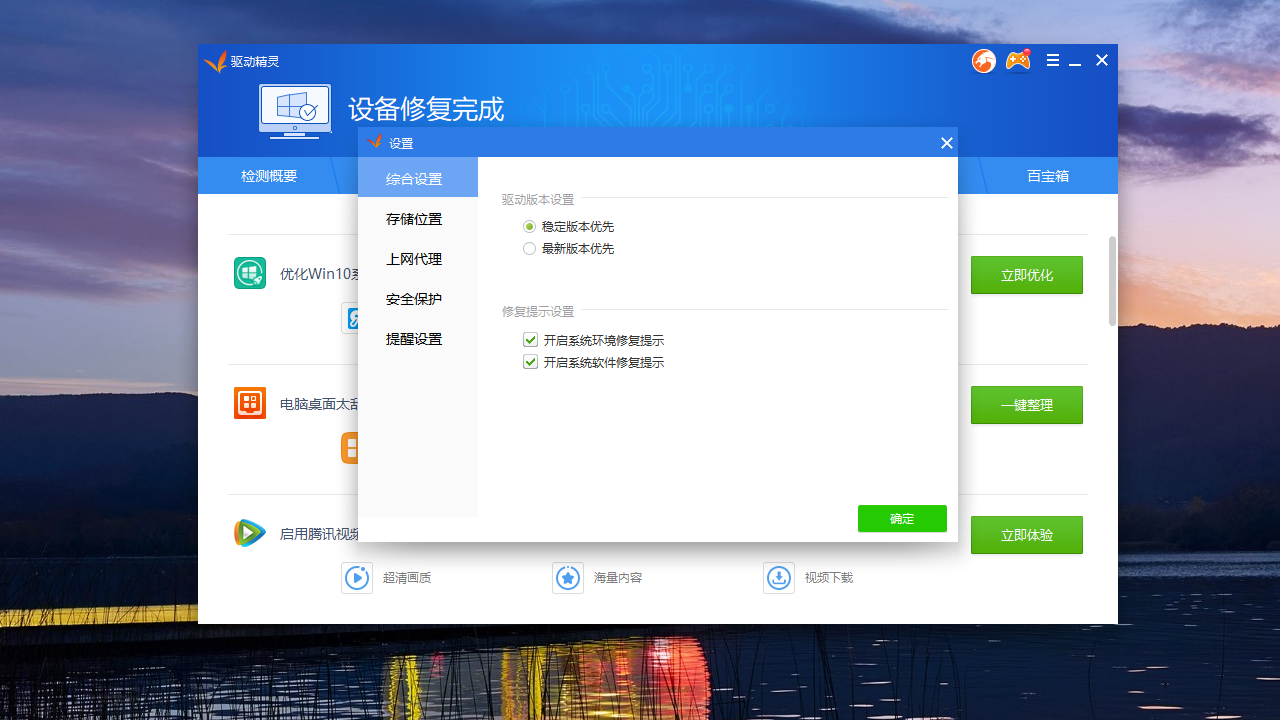Click the Tencent Video play icon

pyautogui.click(x=249, y=533)
